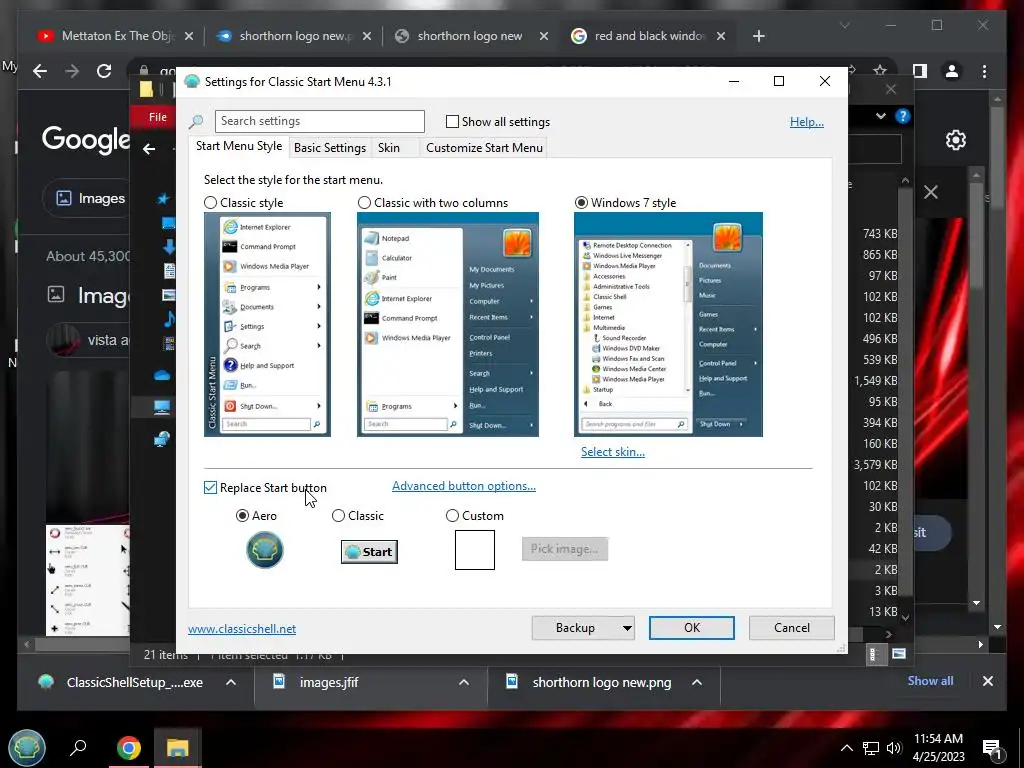Switch to the Basic Settings tab

[x=330, y=148]
